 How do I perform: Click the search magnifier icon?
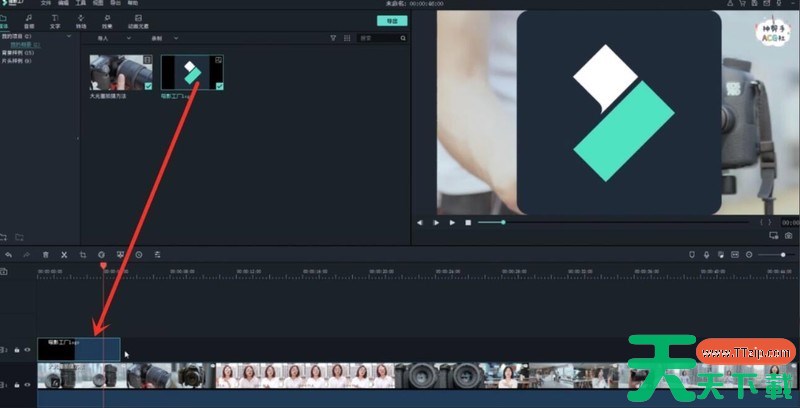click(x=403, y=38)
